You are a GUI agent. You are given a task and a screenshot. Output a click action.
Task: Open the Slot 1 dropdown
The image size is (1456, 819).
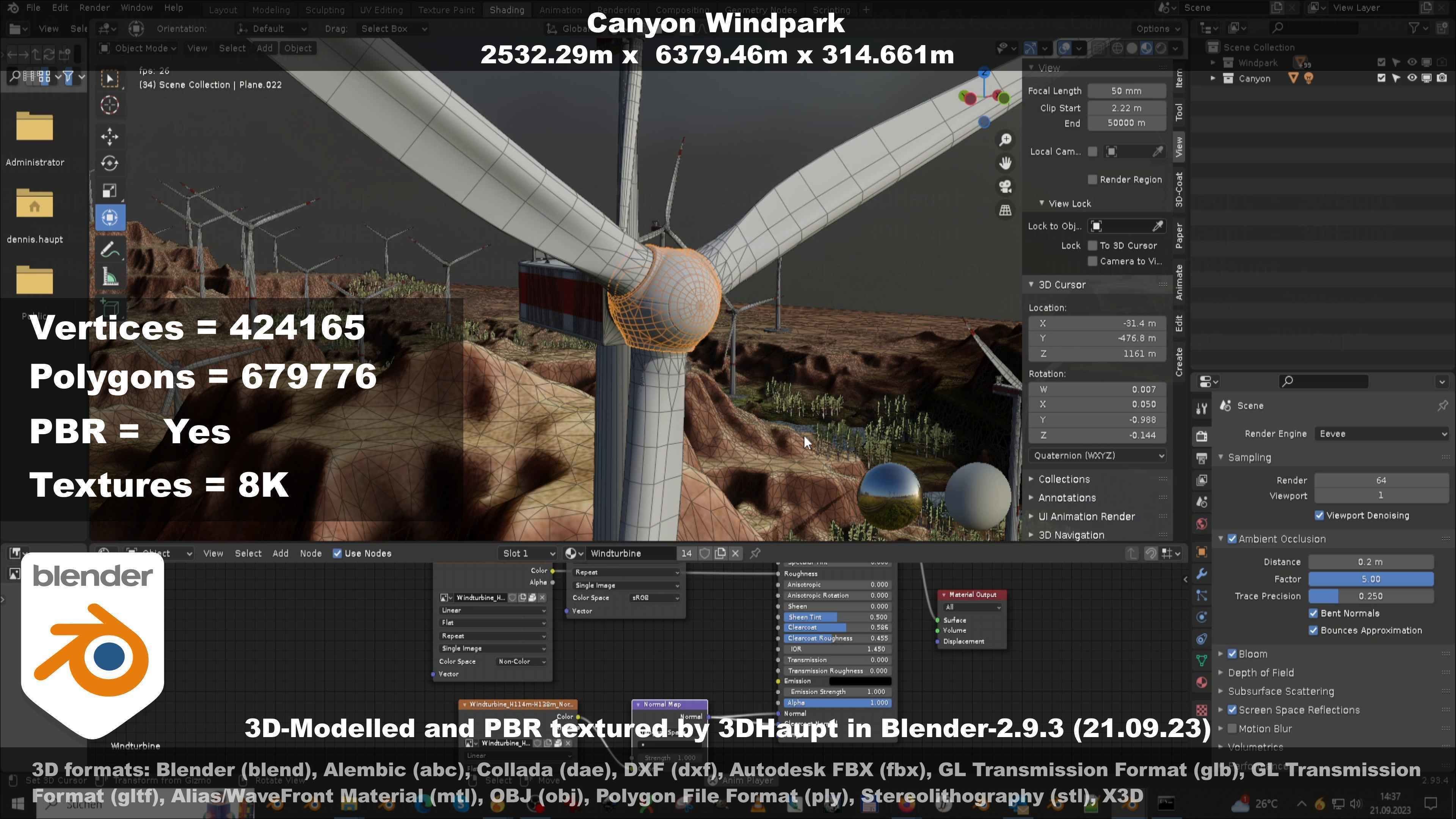pyautogui.click(x=529, y=553)
